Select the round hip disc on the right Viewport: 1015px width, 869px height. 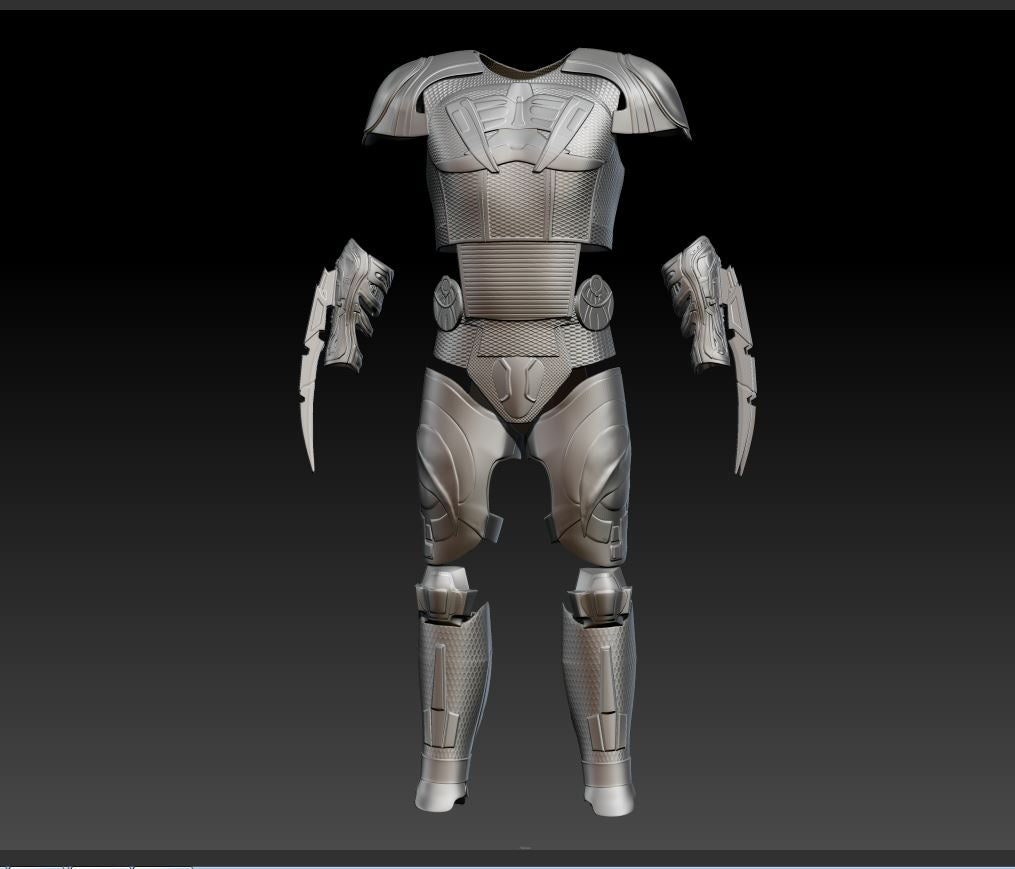pyautogui.click(x=592, y=298)
